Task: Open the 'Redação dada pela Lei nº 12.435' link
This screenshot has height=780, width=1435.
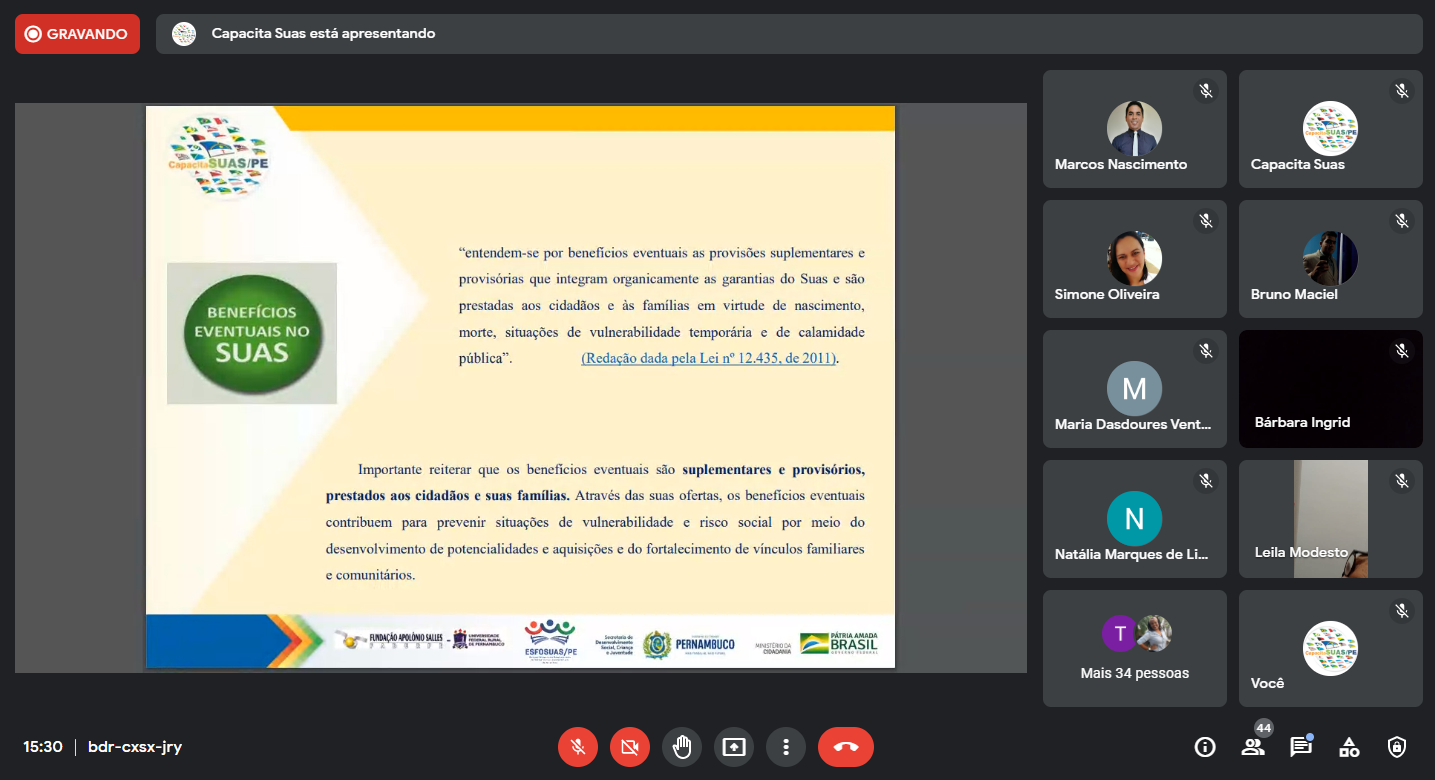Action: pyautogui.click(x=708, y=358)
